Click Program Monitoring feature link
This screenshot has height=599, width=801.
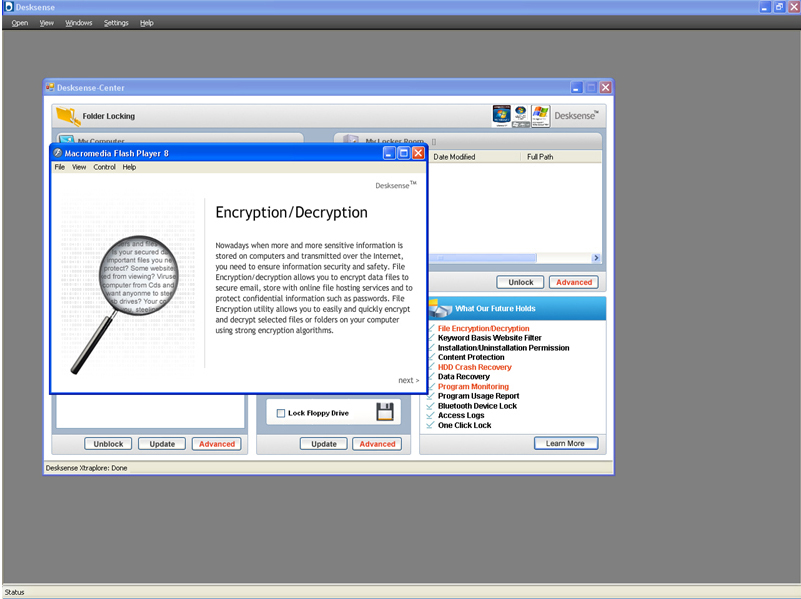coord(473,387)
